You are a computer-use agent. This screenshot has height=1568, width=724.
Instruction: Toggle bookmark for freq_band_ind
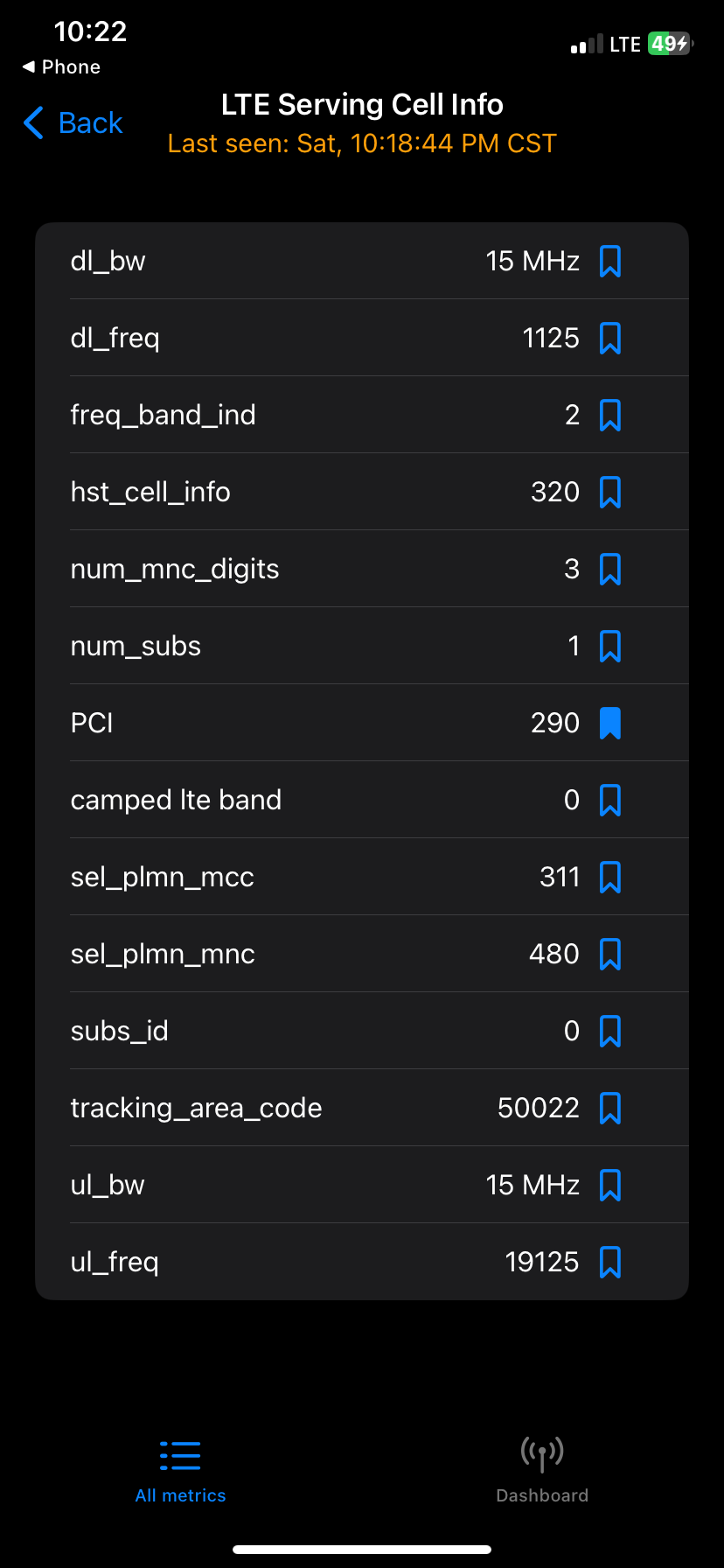coord(609,416)
